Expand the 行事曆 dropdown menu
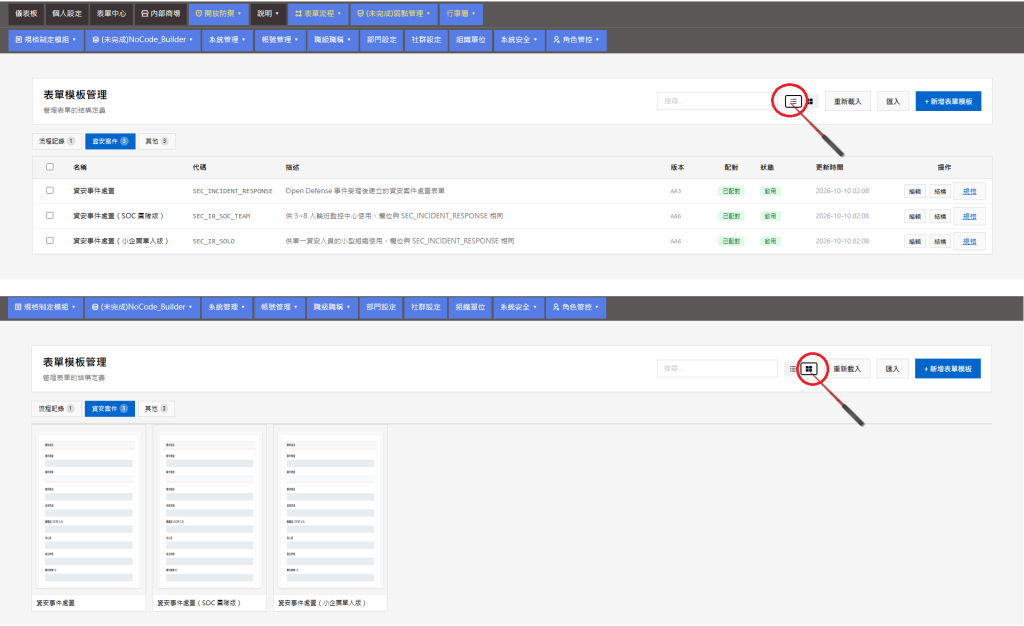This screenshot has height=626, width=1024. tap(461, 13)
